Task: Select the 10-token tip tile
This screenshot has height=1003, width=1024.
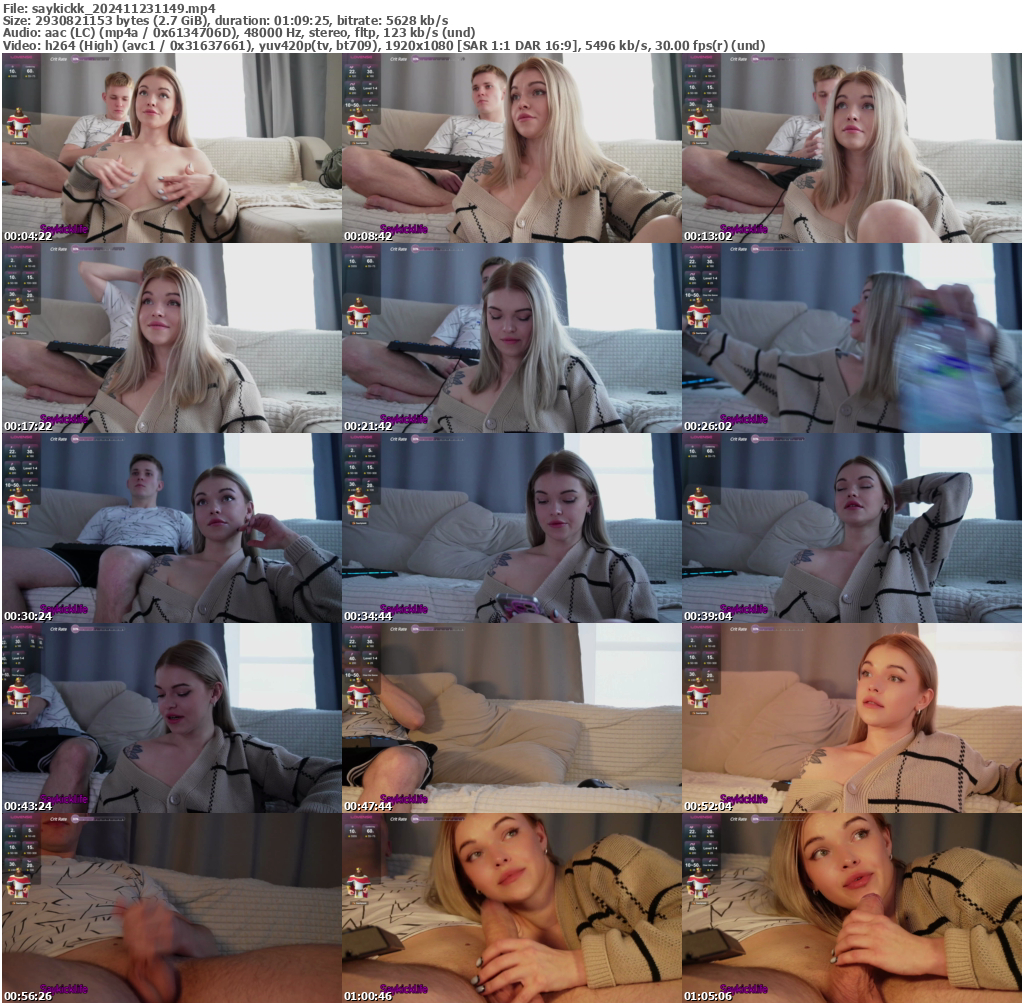Action: 693,88
